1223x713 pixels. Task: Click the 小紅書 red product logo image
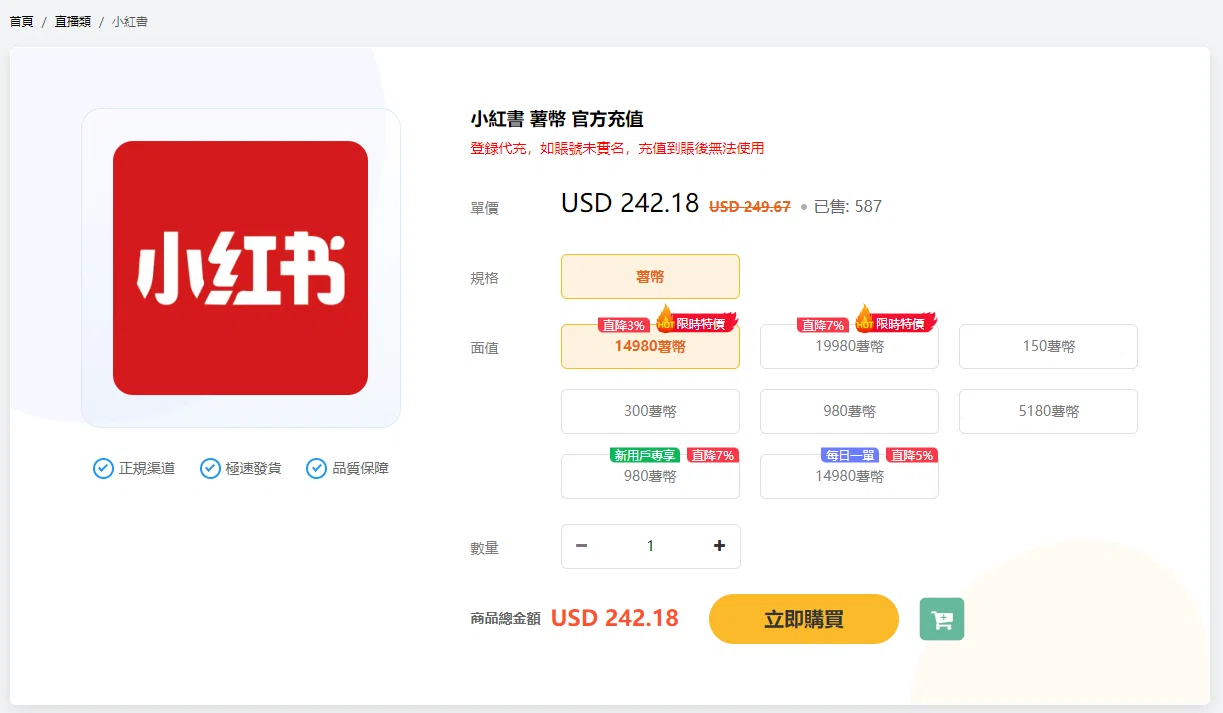[240, 268]
